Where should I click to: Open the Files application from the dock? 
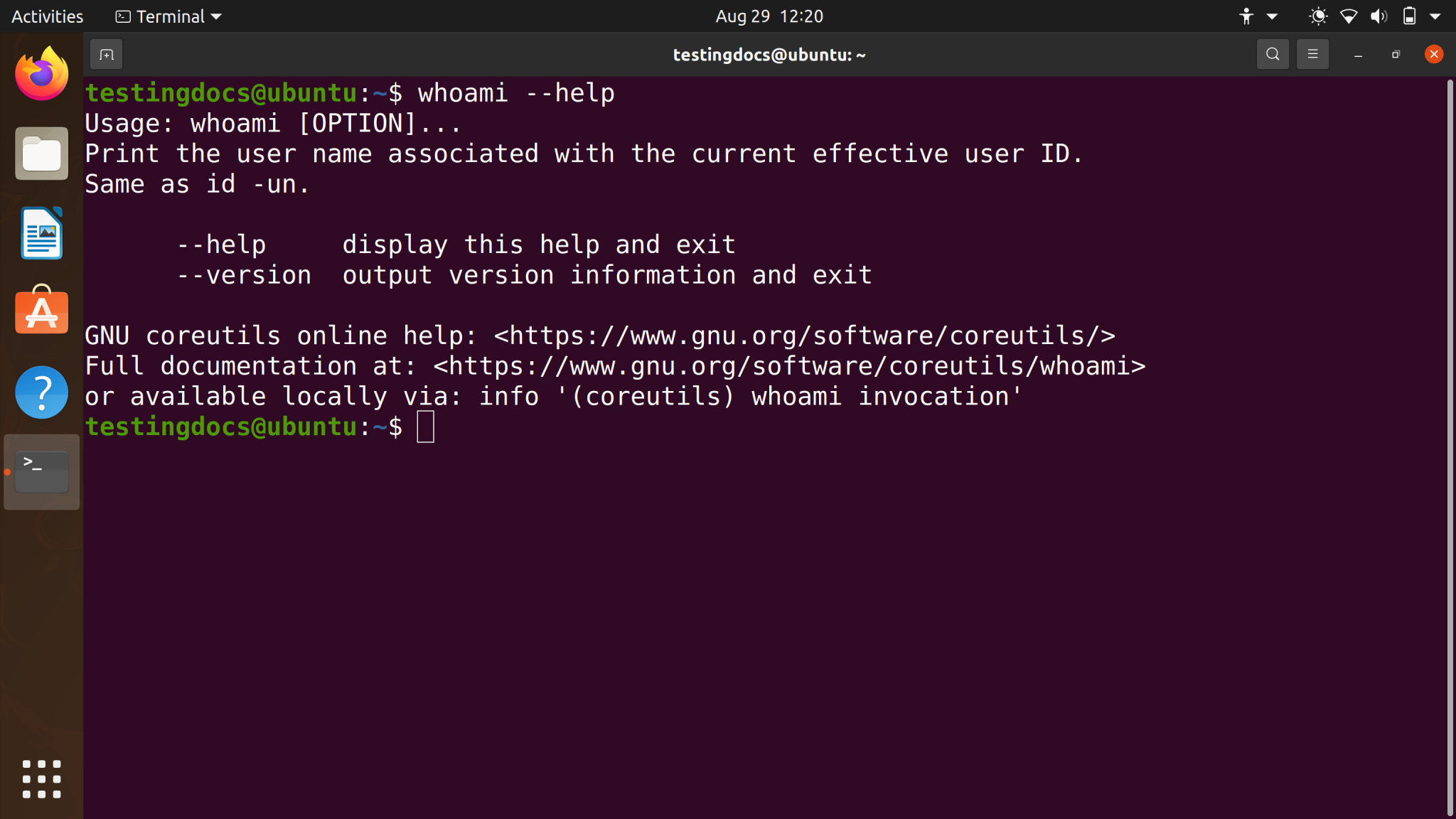[x=41, y=153]
